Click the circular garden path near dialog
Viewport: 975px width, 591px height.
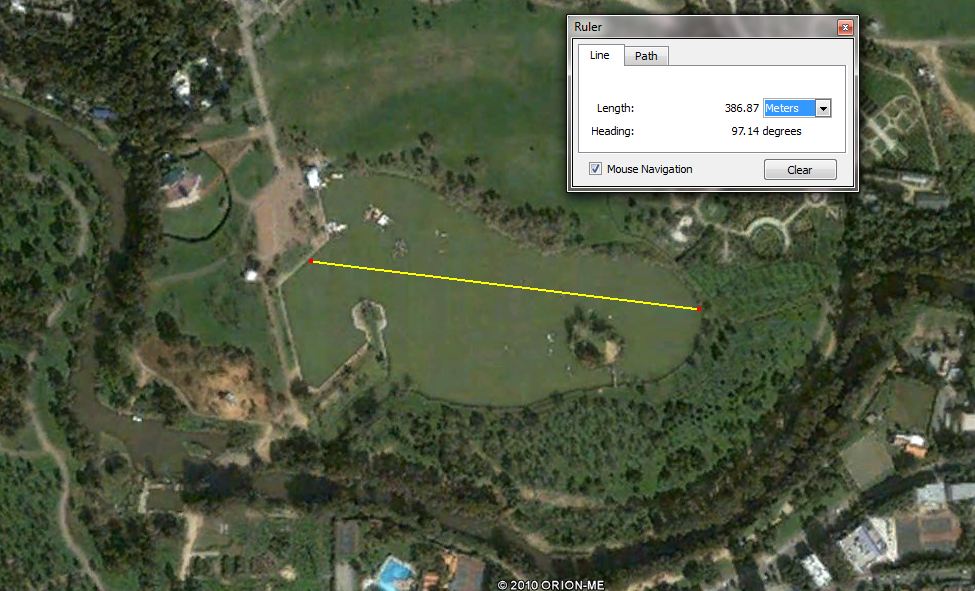(768, 233)
